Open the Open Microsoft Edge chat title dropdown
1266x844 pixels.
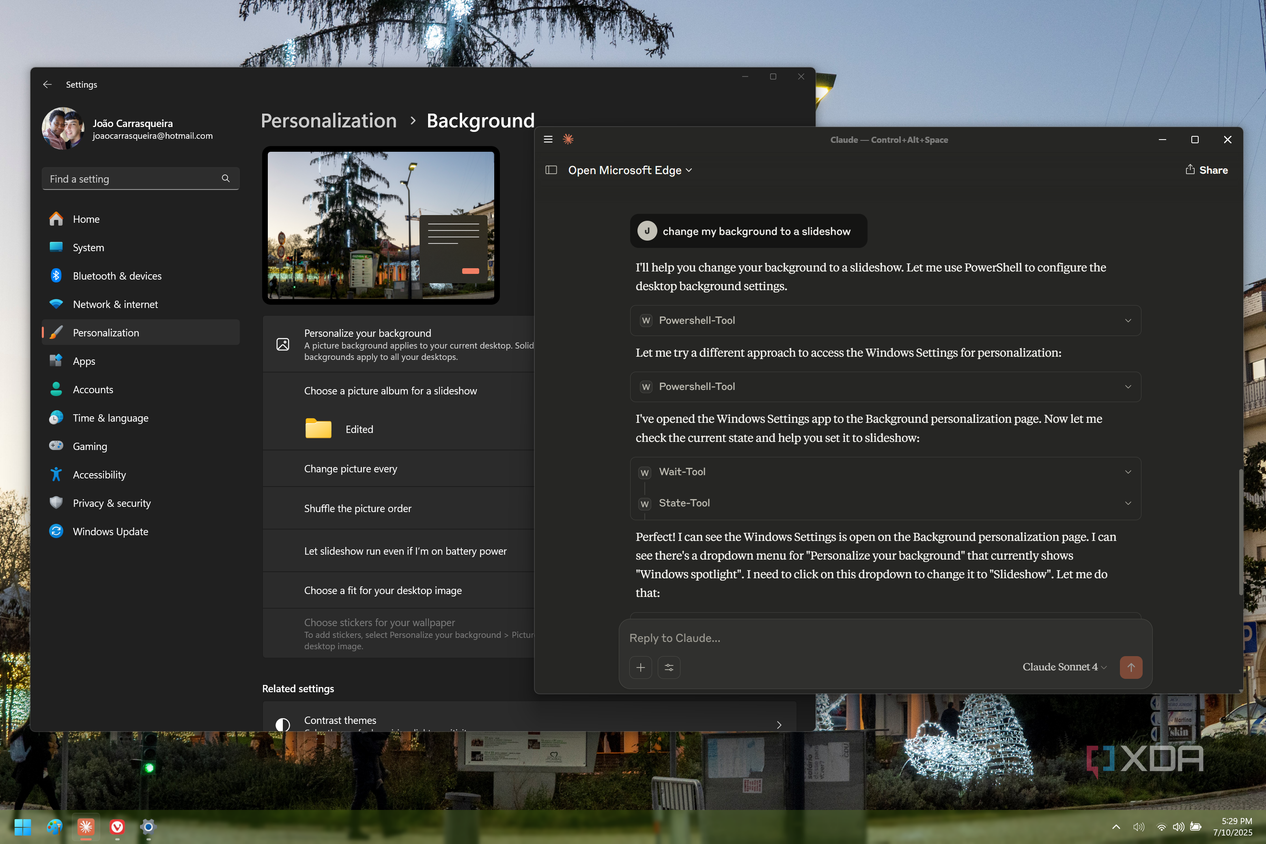(630, 170)
